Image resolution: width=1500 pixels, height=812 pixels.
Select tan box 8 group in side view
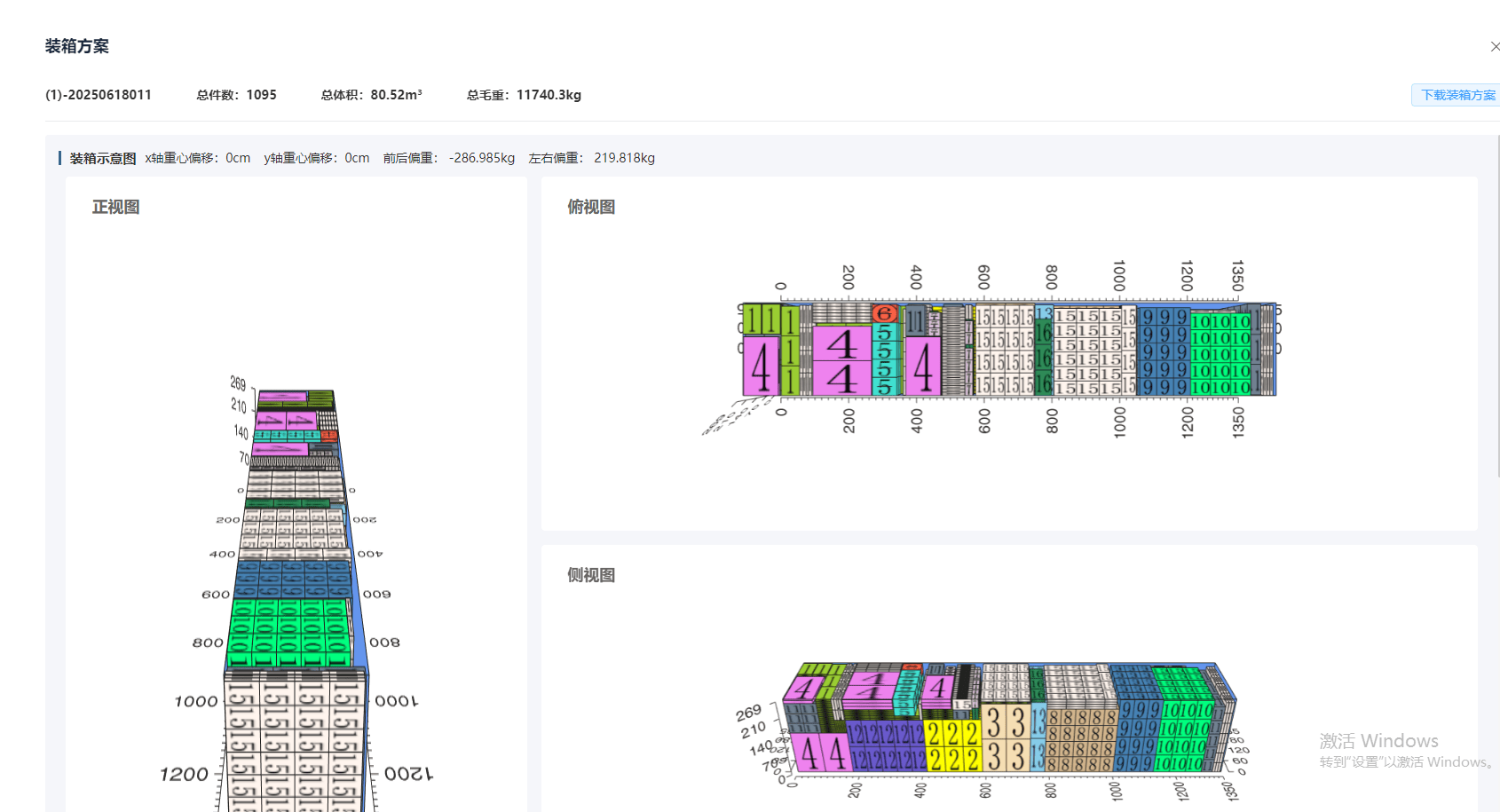click(x=1081, y=740)
